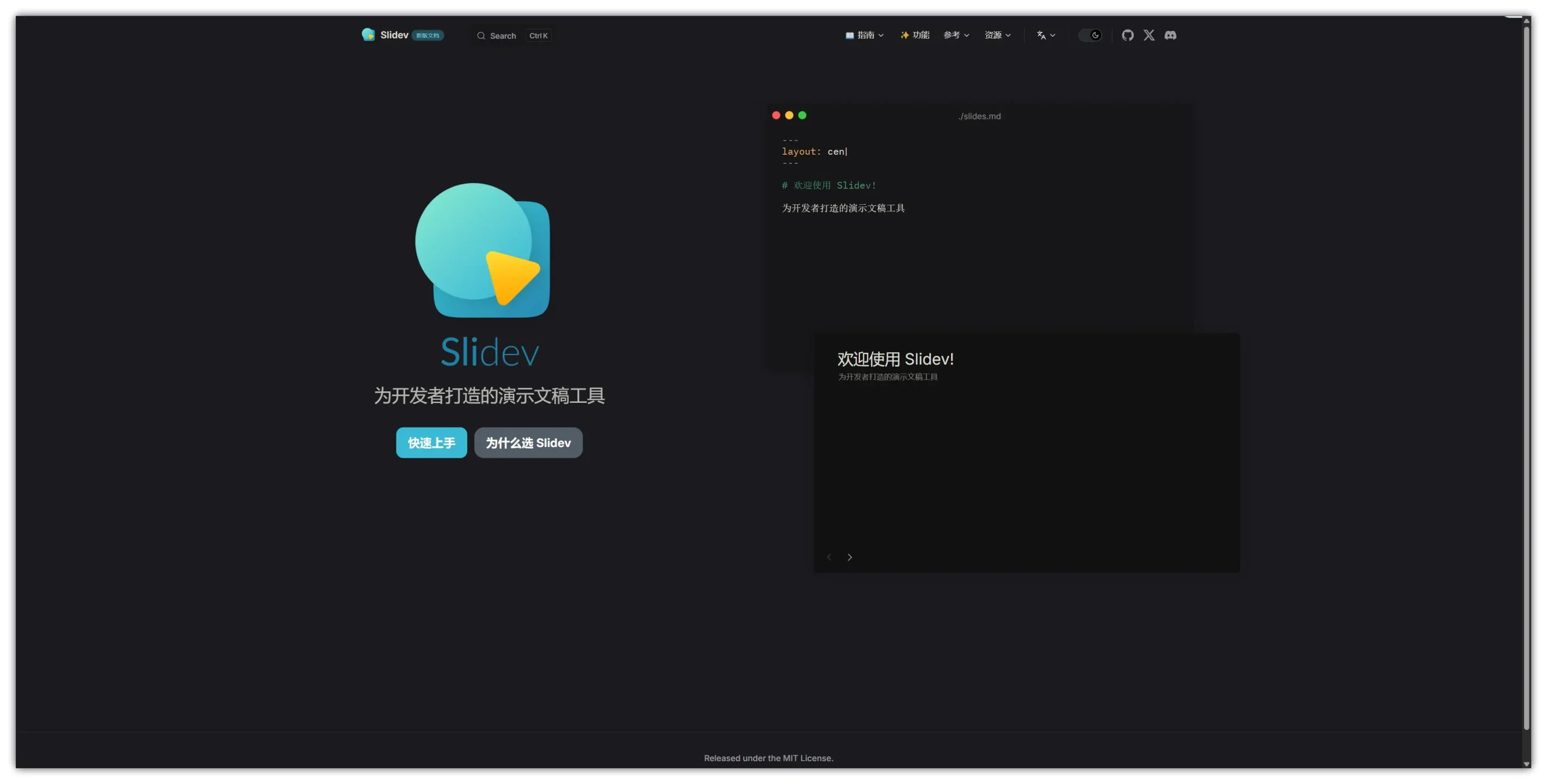
Task: Click the slide preview heading 欢迎使用 Slidev!
Action: (x=896, y=359)
